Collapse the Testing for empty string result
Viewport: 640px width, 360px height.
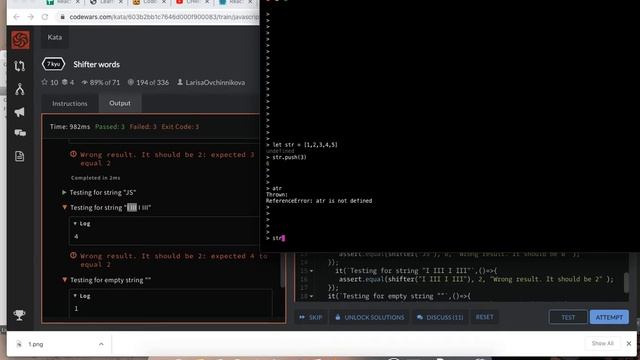64,280
